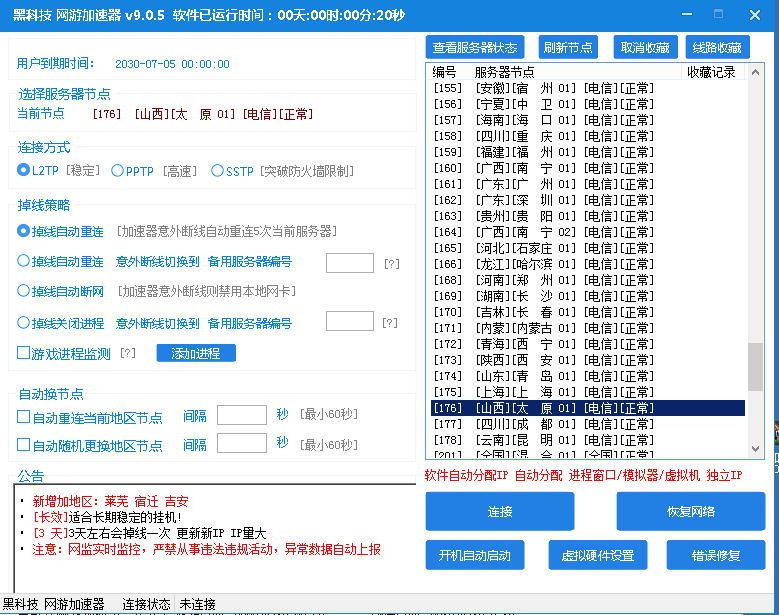The image size is (779, 615).
Task: Enable 游戏进程监测 checkbox
Action: point(23,353)
